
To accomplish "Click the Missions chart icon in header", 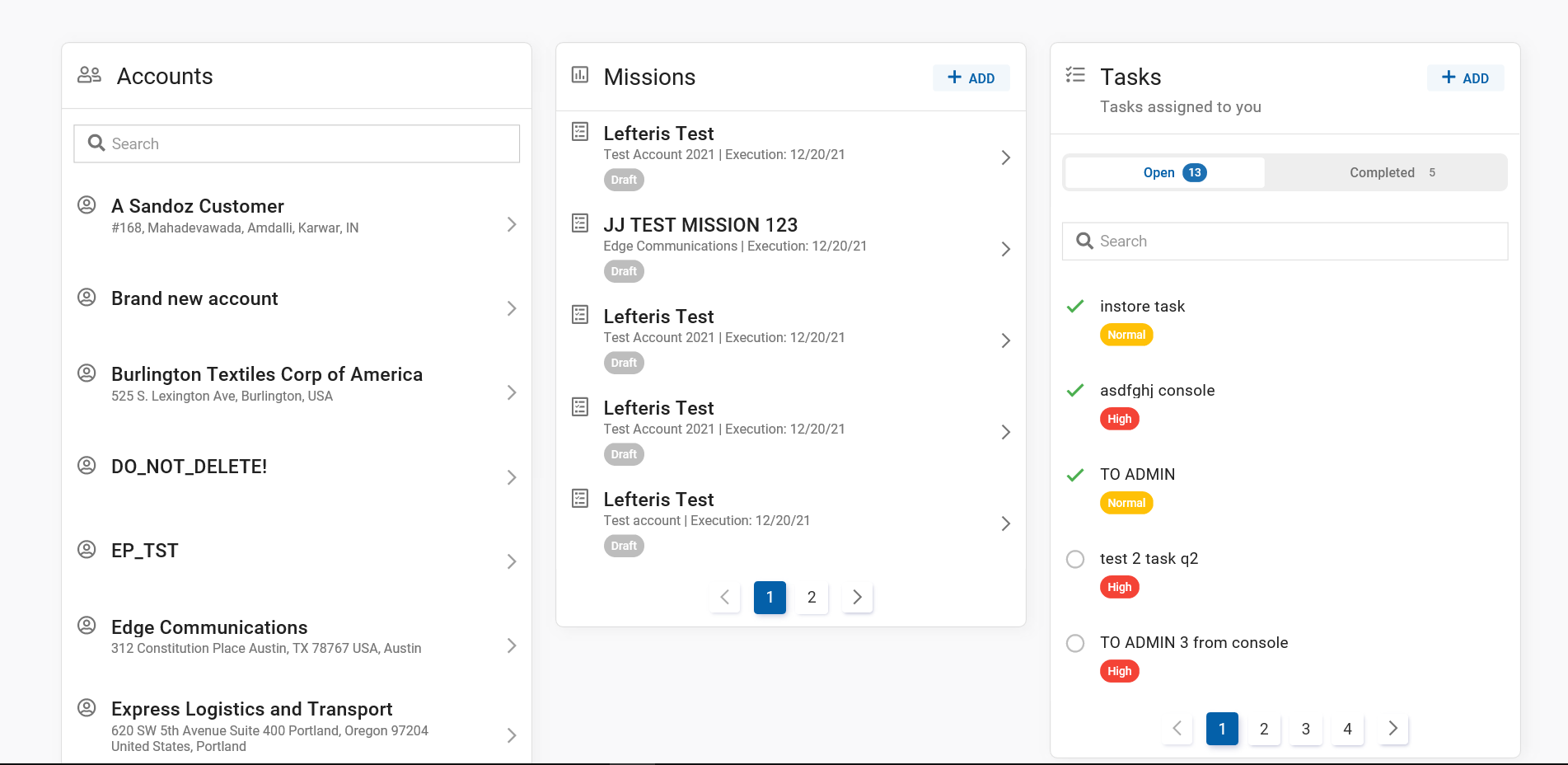I will click(x=580, y=75).
